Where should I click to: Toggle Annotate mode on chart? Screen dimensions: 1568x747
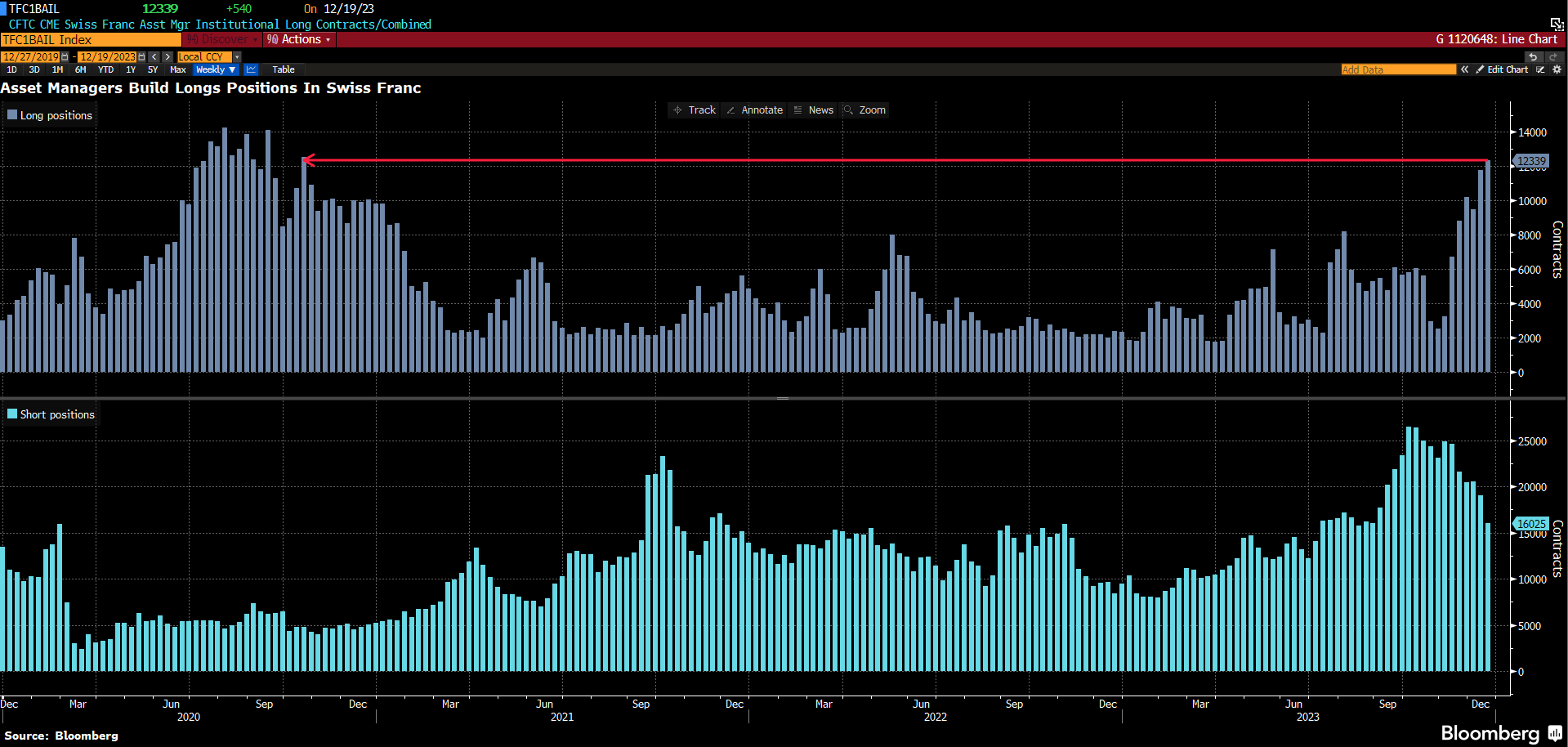point(754,110)
